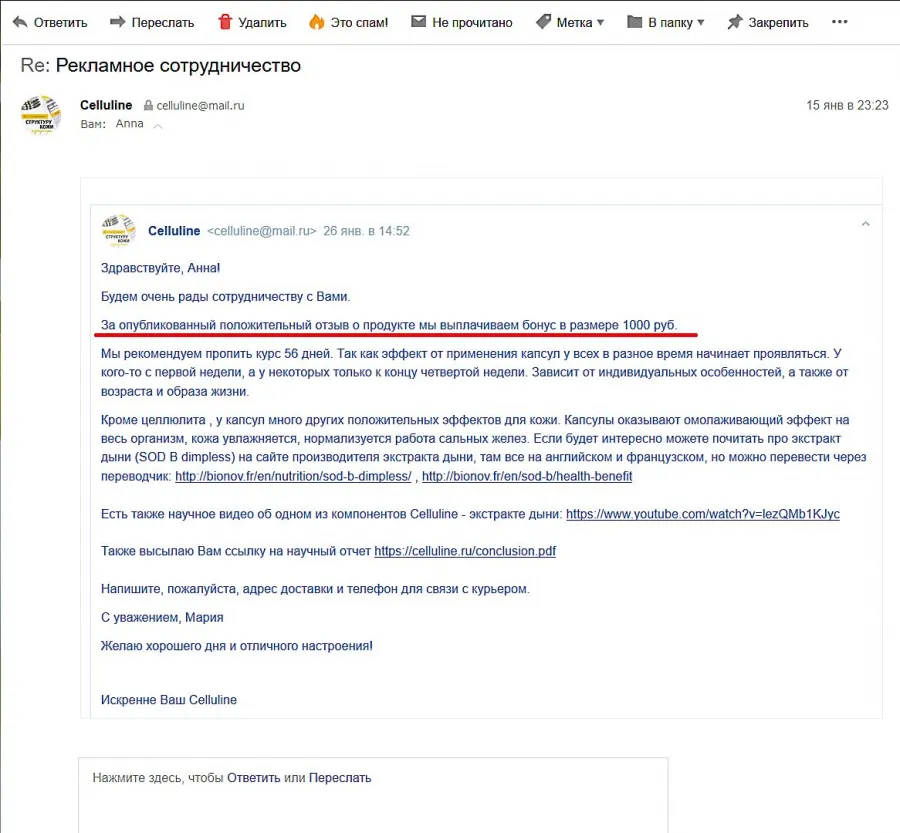900x833 pixels.
Task: Click the forward arrow icon
Action: point(118,22)
